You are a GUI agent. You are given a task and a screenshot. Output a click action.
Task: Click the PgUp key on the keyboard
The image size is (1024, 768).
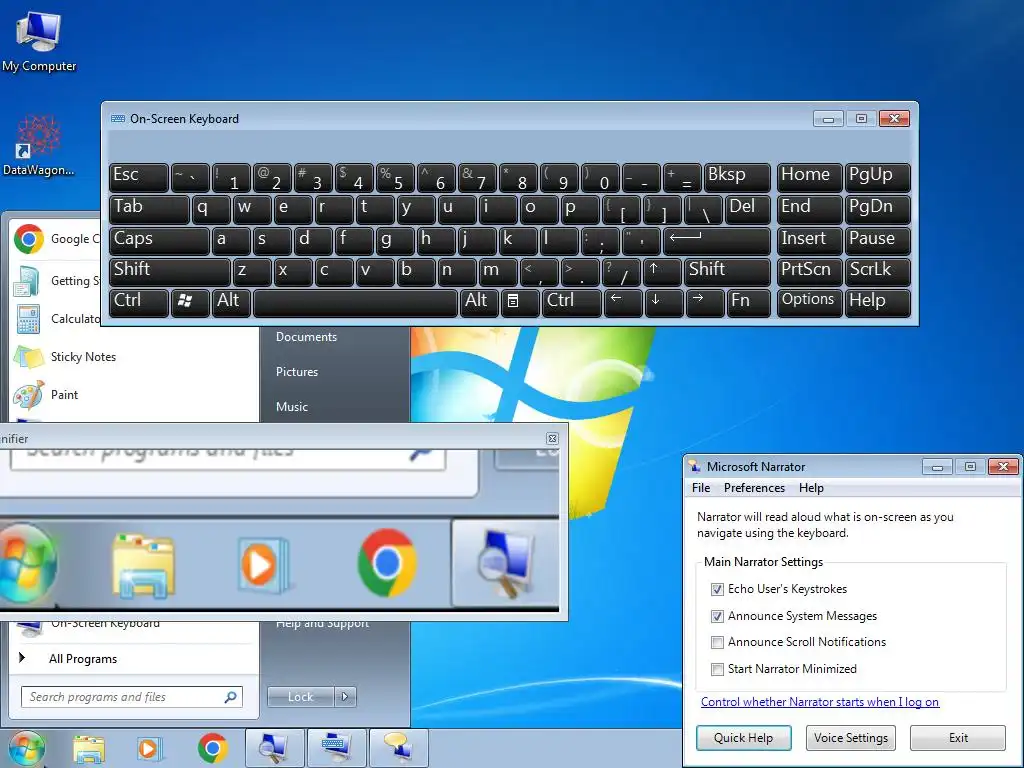(x=877, y=177)
